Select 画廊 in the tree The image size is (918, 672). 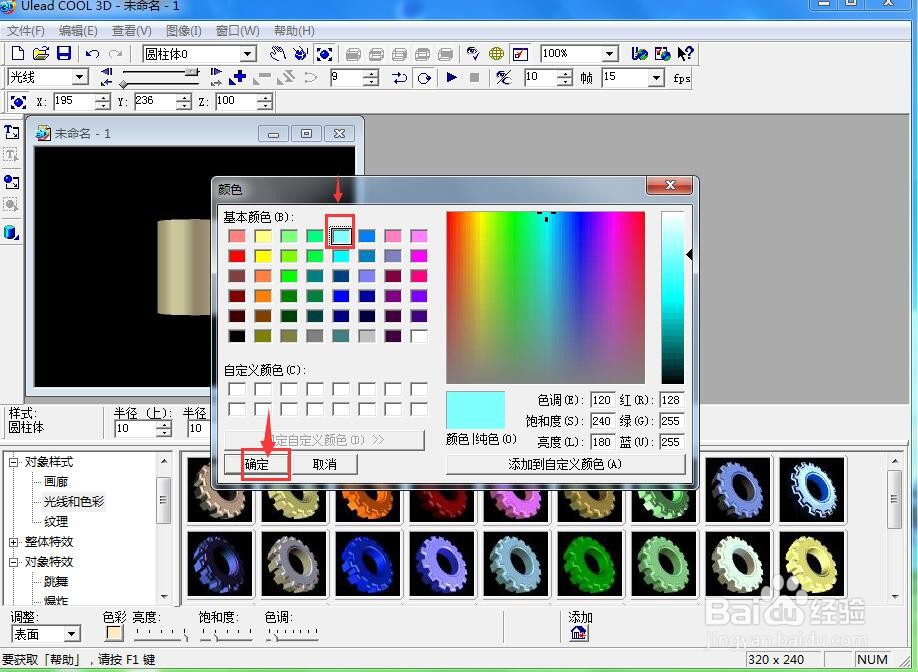pos(56,482)
